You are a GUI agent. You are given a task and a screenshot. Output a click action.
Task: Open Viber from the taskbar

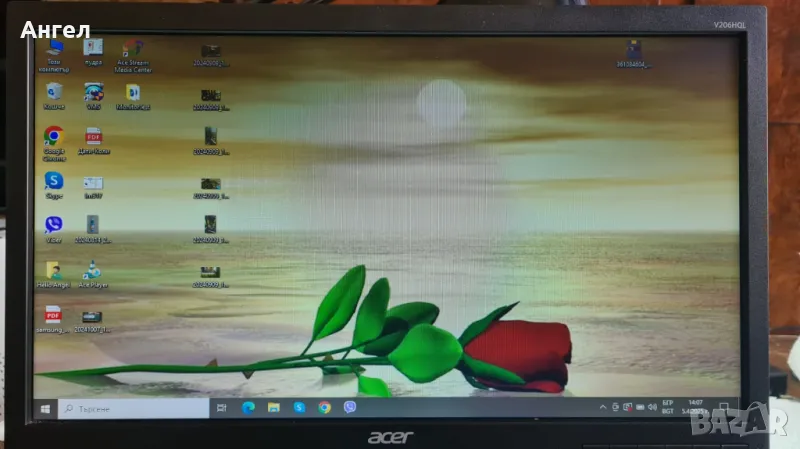350,407
